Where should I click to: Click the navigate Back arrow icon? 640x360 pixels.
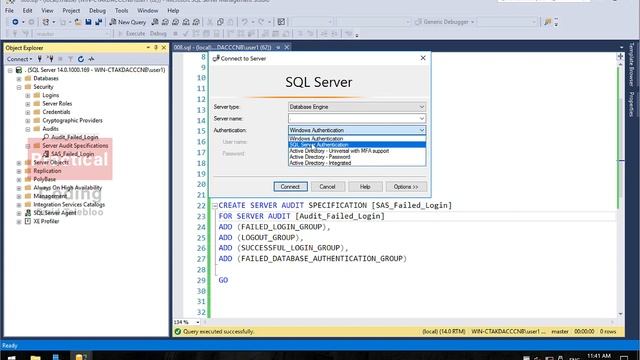point(15,22)
